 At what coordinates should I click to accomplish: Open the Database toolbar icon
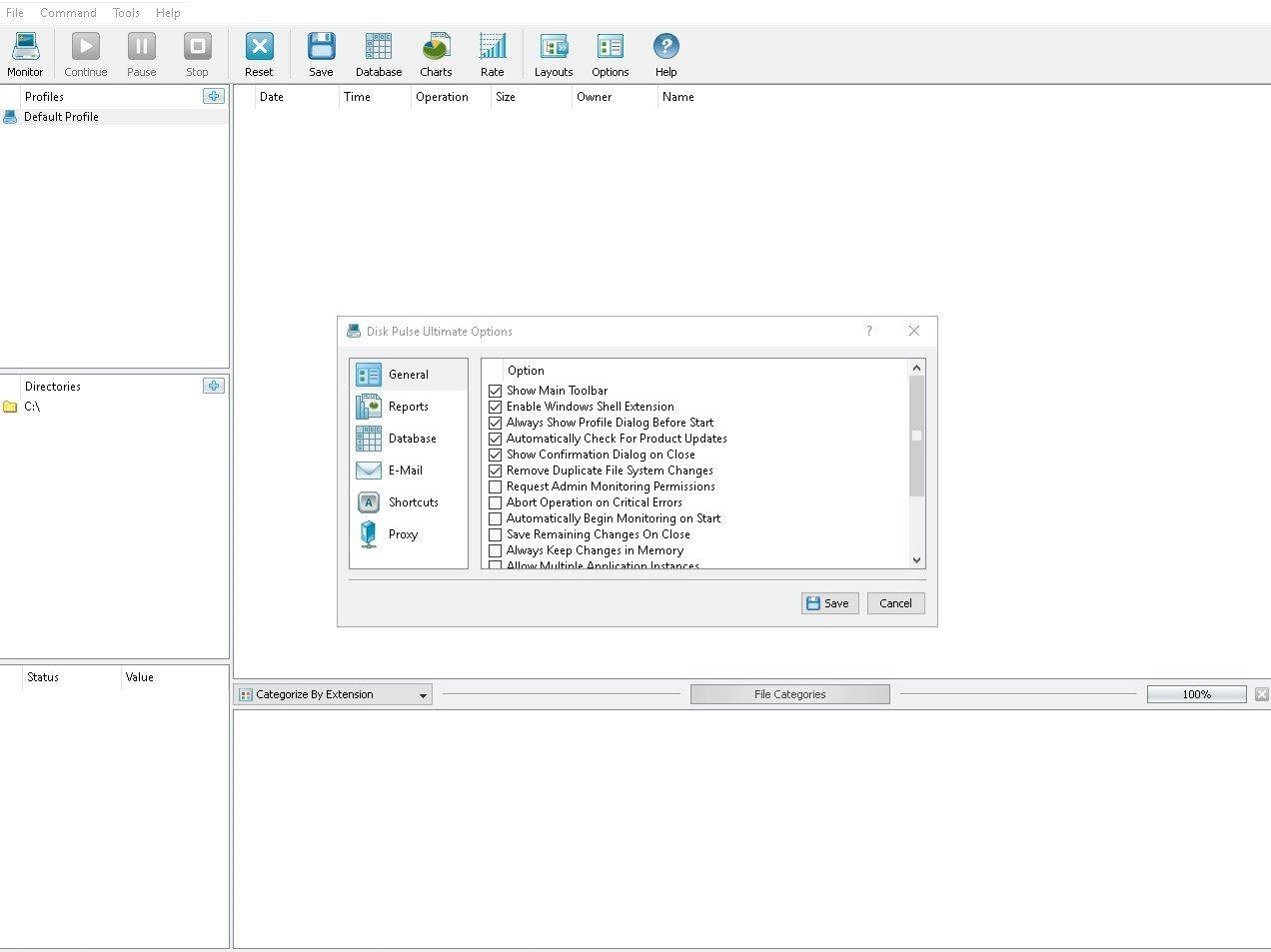pos(379,55)
